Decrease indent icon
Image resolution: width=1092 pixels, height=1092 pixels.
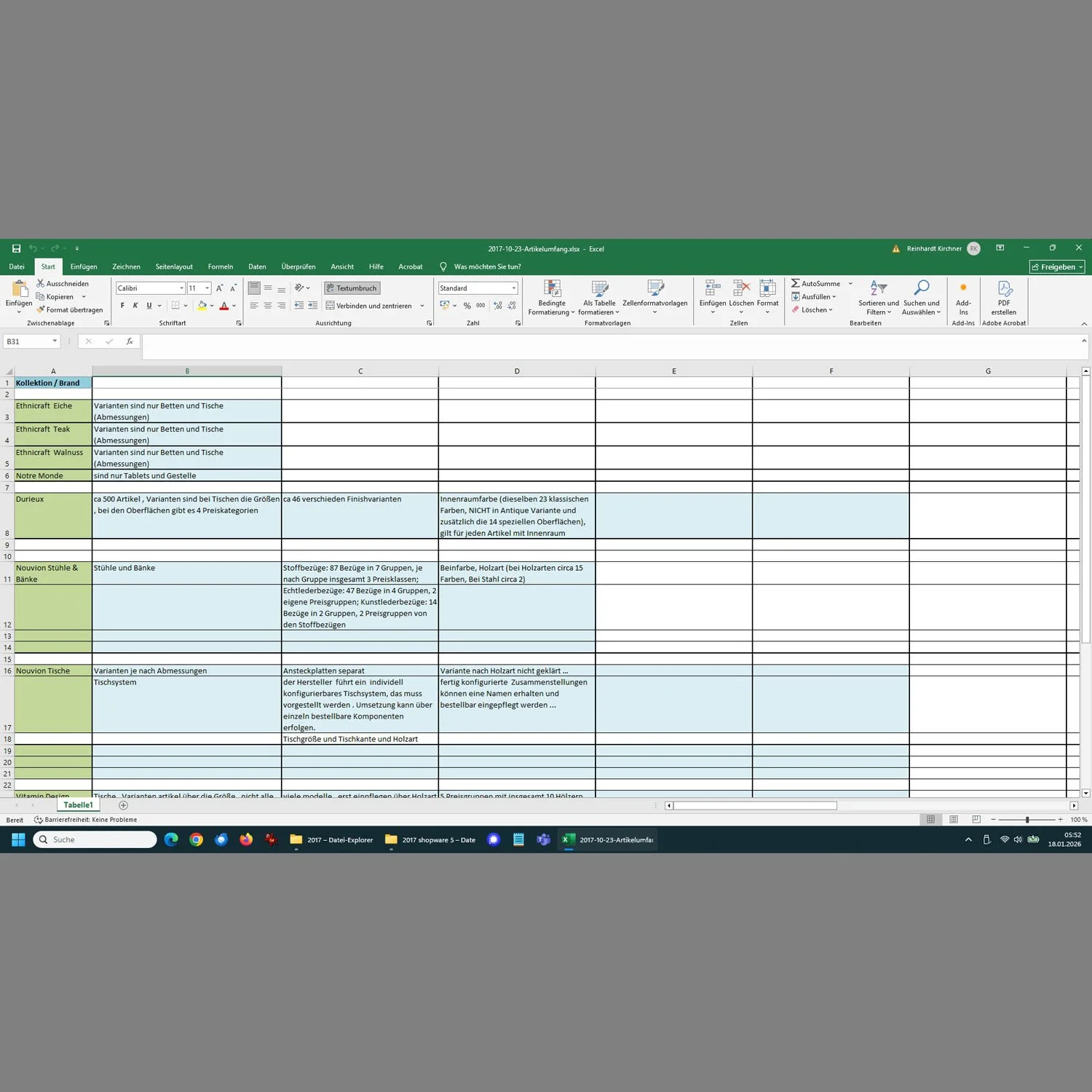[298, 306]
